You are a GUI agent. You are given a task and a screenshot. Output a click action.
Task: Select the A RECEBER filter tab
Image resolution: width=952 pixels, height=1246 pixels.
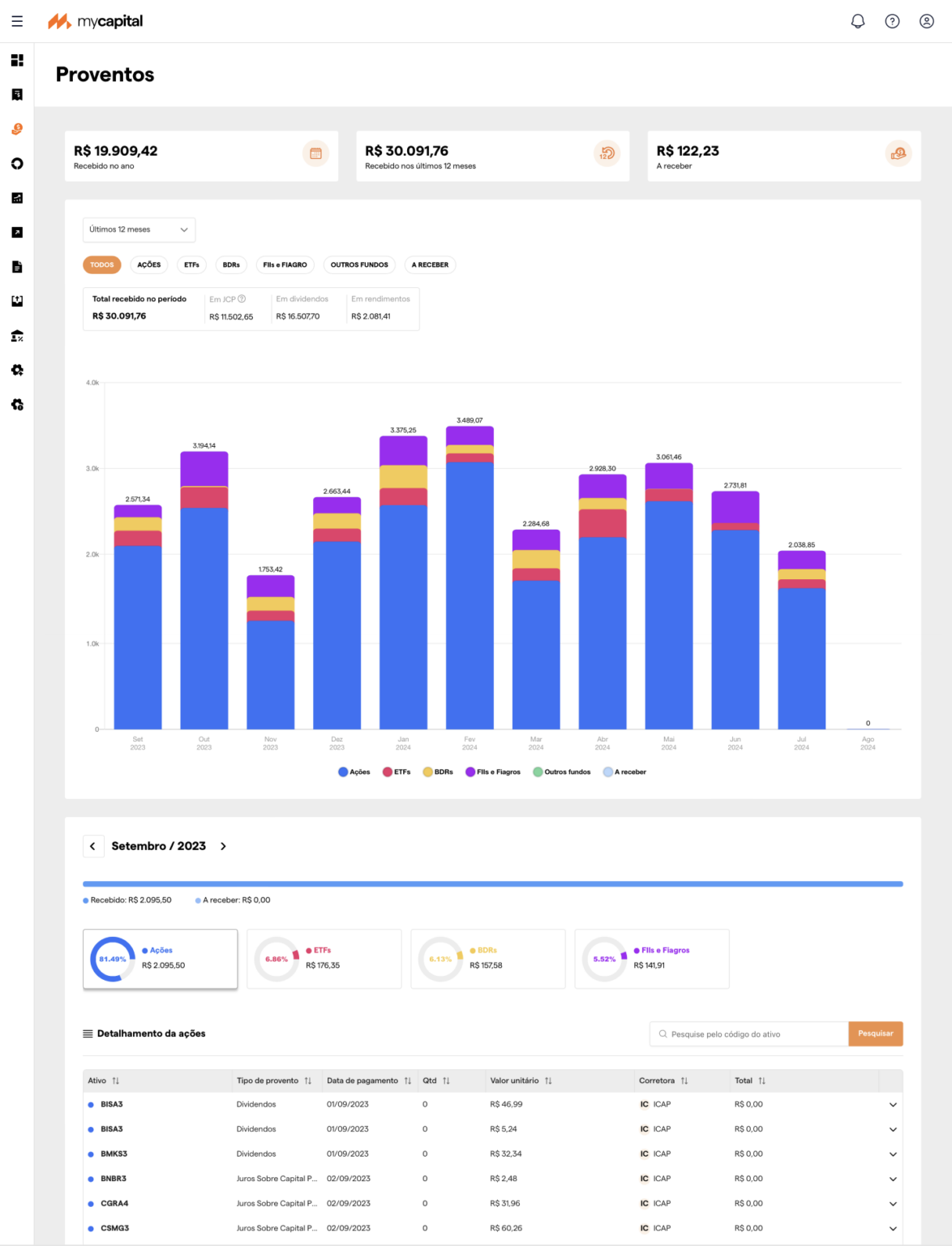coord(430,265)
